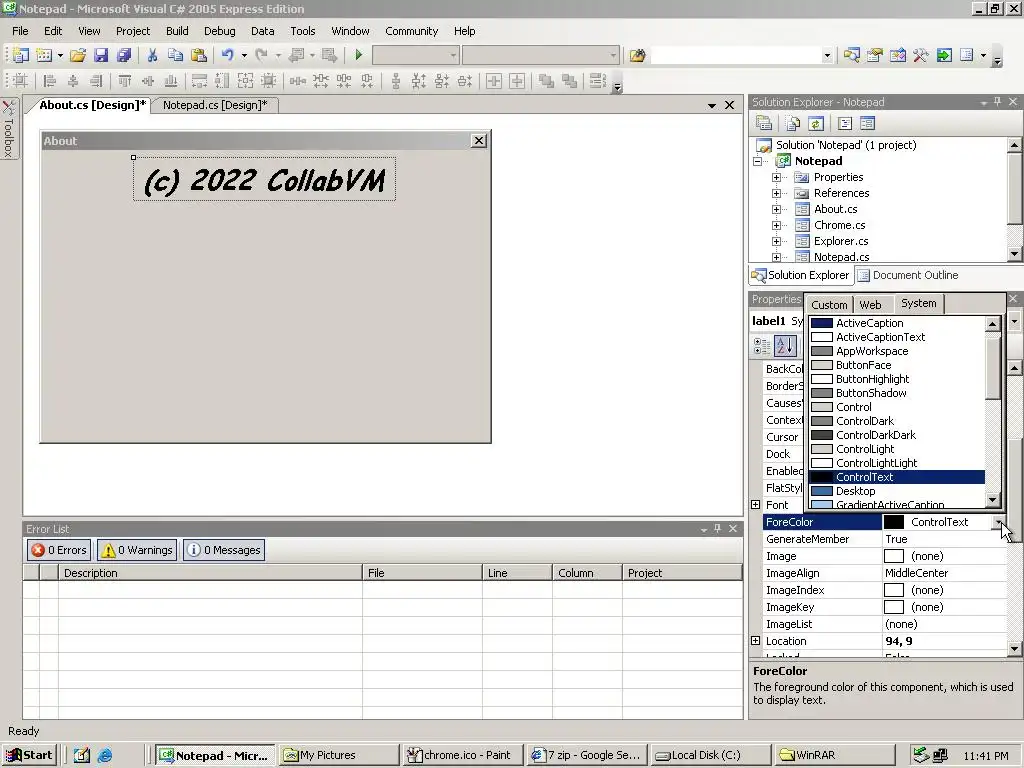Click Align Lefts layout icon
The height and width of the screenshot is (768, 1024).
point(50,81)
